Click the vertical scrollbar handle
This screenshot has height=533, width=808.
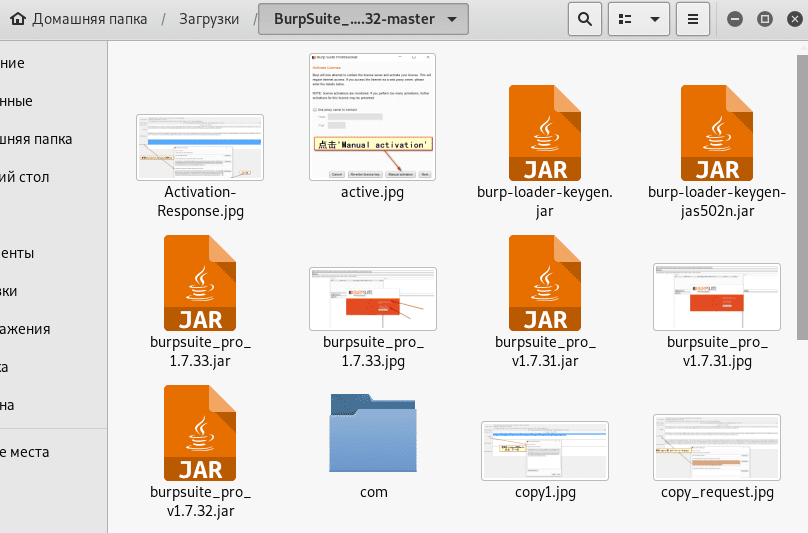click(802, 197)
